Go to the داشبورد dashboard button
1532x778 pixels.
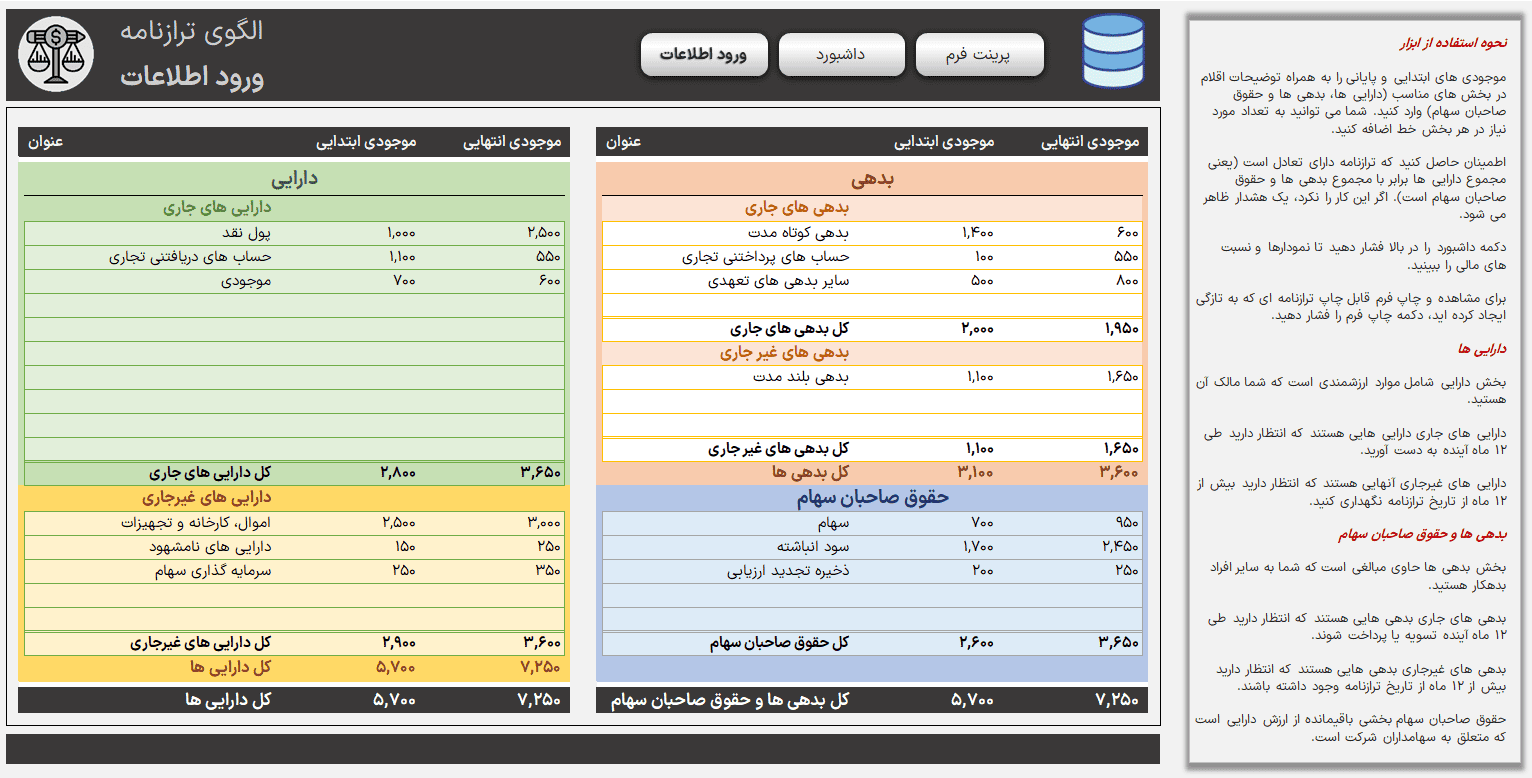(841, 55)
